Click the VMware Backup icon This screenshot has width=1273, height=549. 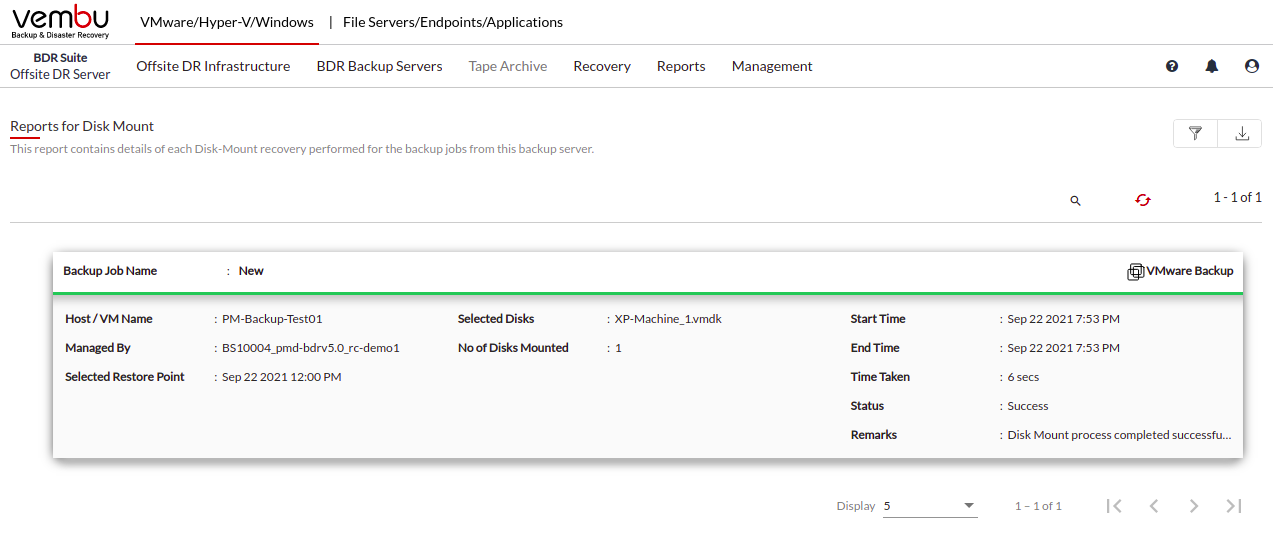(x=1135, y=272)
